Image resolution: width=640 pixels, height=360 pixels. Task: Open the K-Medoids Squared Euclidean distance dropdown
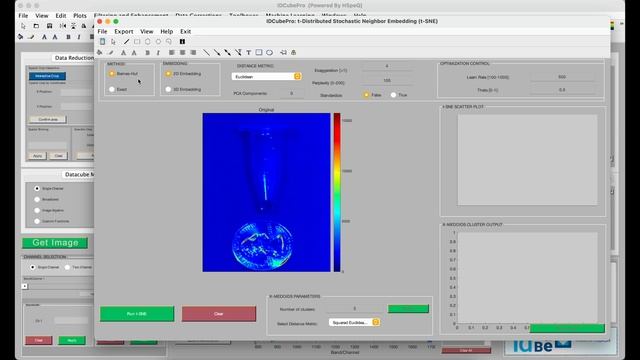click(354, 322)
